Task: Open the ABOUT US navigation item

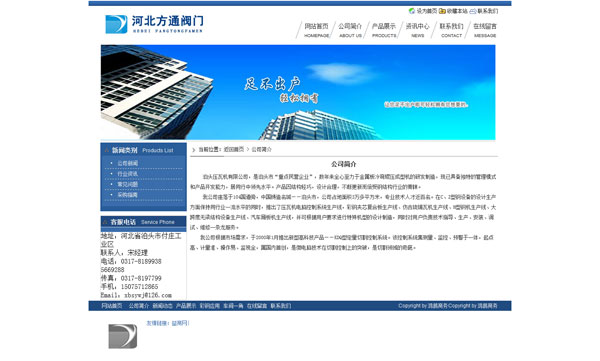Action: (x=350, y=30)
